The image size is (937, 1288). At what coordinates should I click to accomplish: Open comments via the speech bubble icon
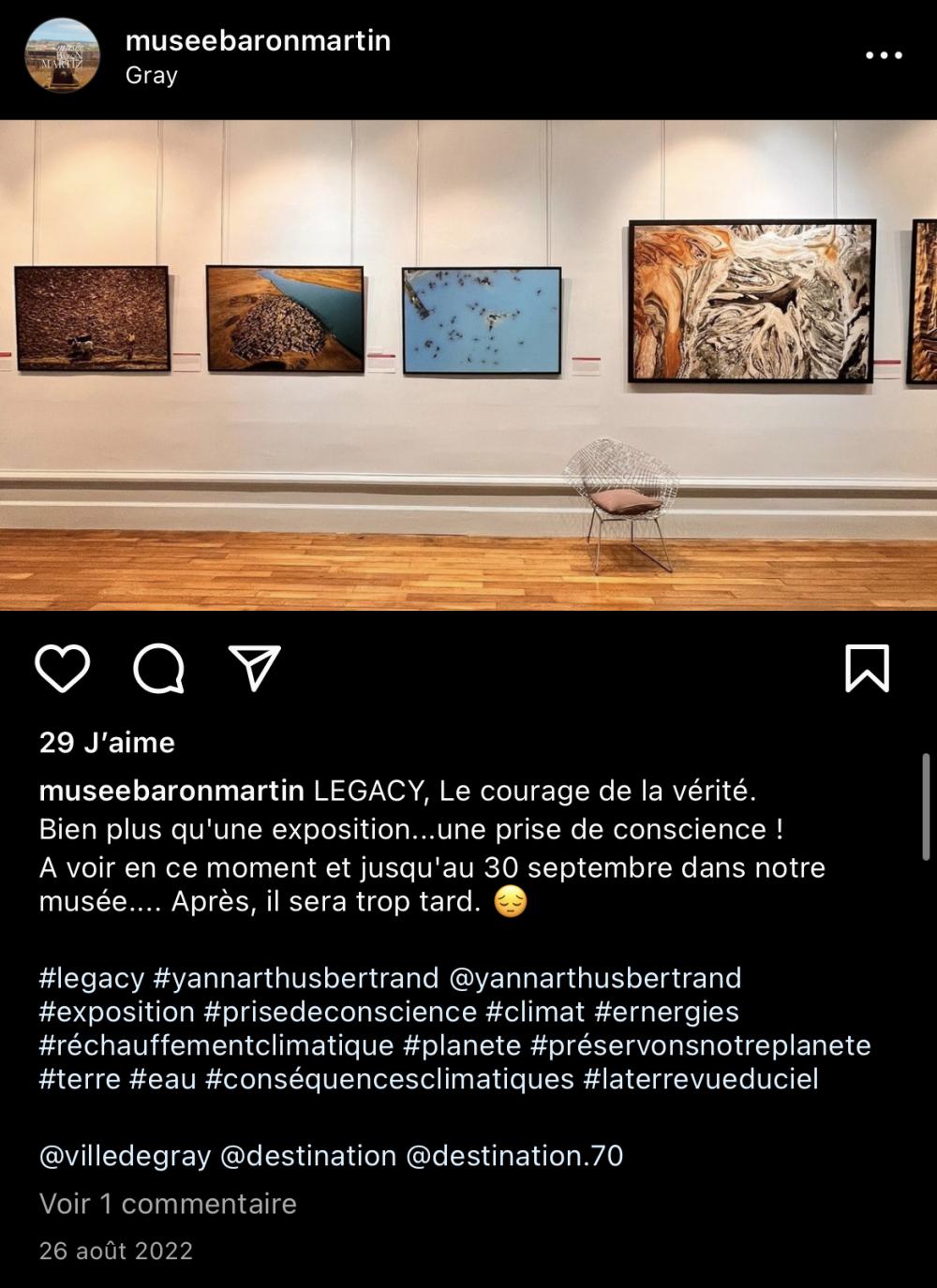point(158,670)
